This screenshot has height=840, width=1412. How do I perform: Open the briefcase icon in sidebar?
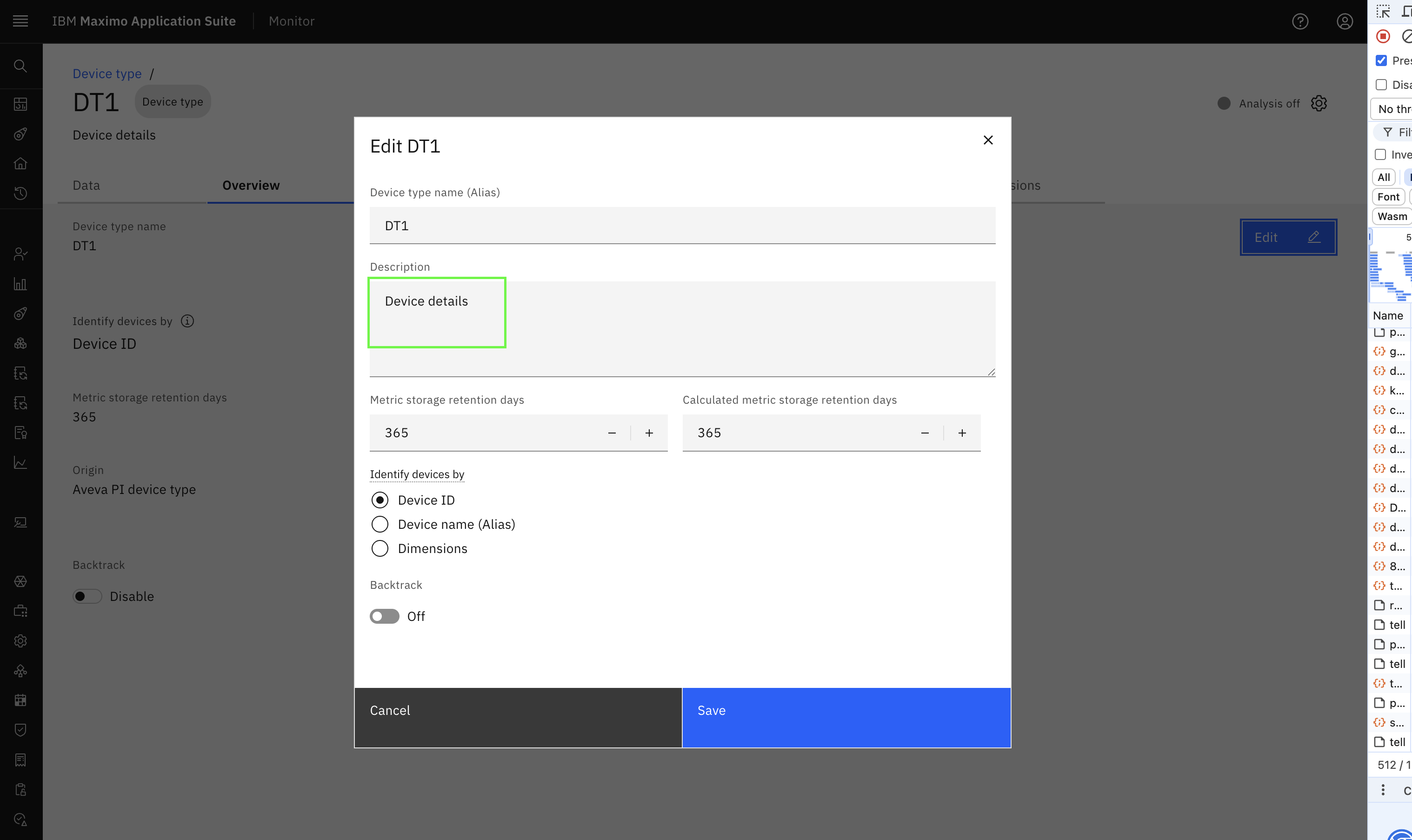20,611
